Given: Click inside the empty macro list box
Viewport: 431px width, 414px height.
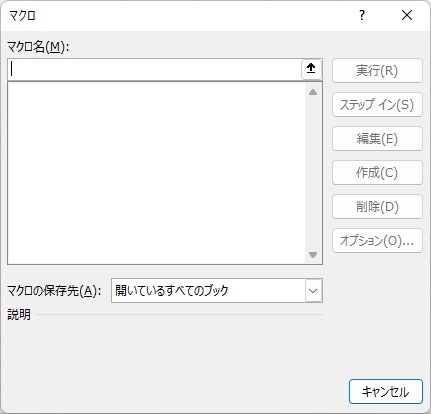Looking at the screenshot, I should [x=157, y=173].
